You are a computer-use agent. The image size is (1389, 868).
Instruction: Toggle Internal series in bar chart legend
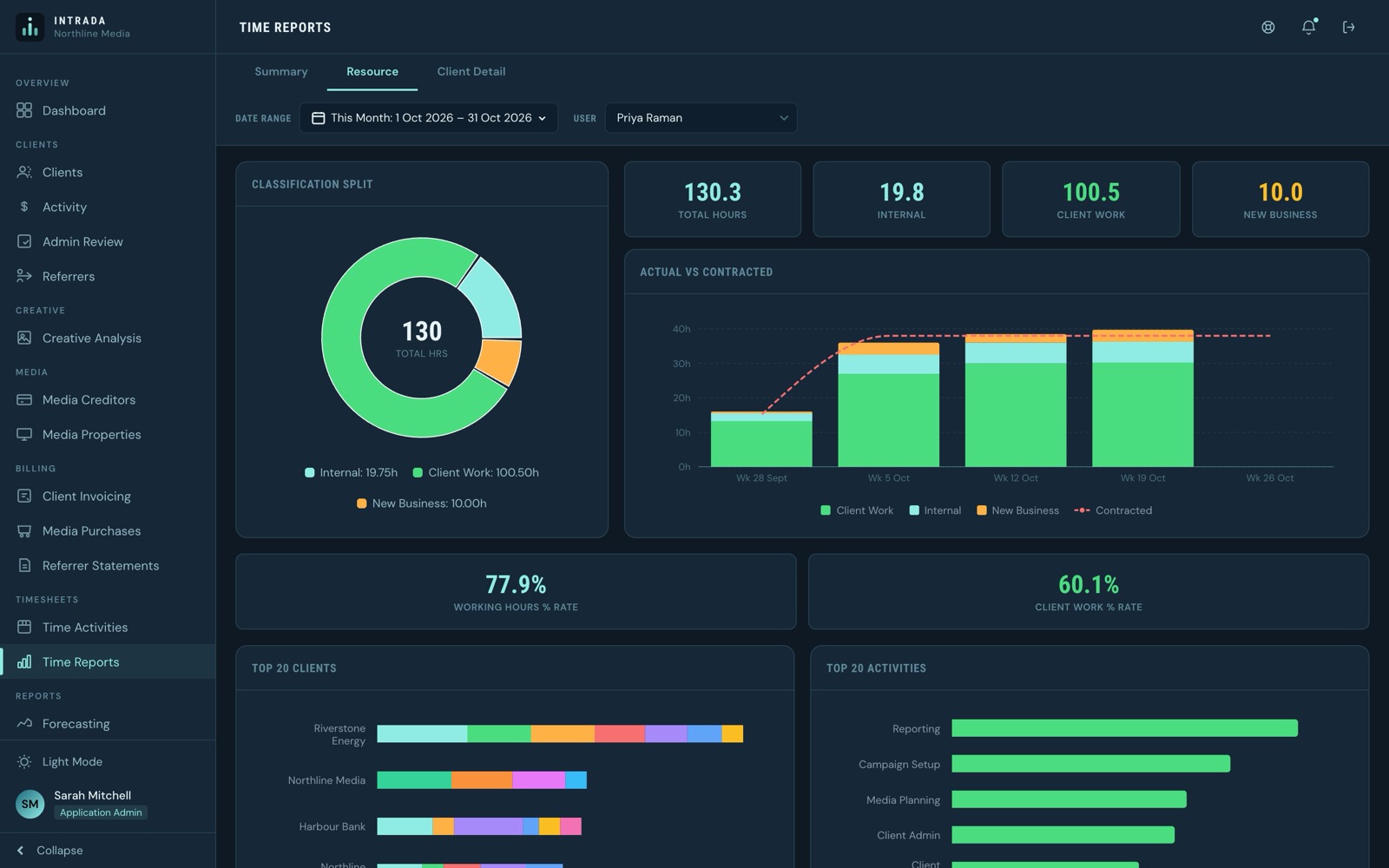pos(935,510)
